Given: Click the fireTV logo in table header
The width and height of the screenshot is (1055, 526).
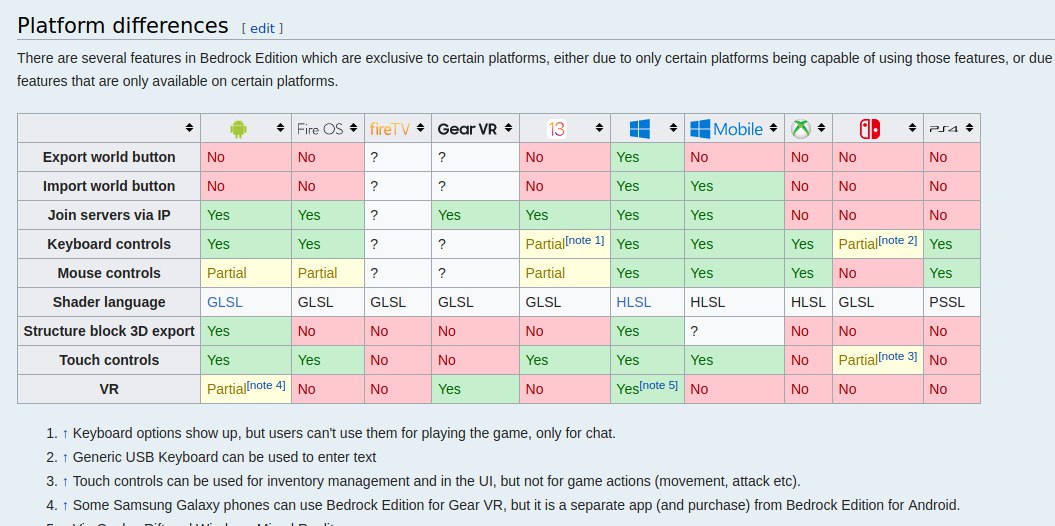Looking at the screenshot, I should (390, 128).
